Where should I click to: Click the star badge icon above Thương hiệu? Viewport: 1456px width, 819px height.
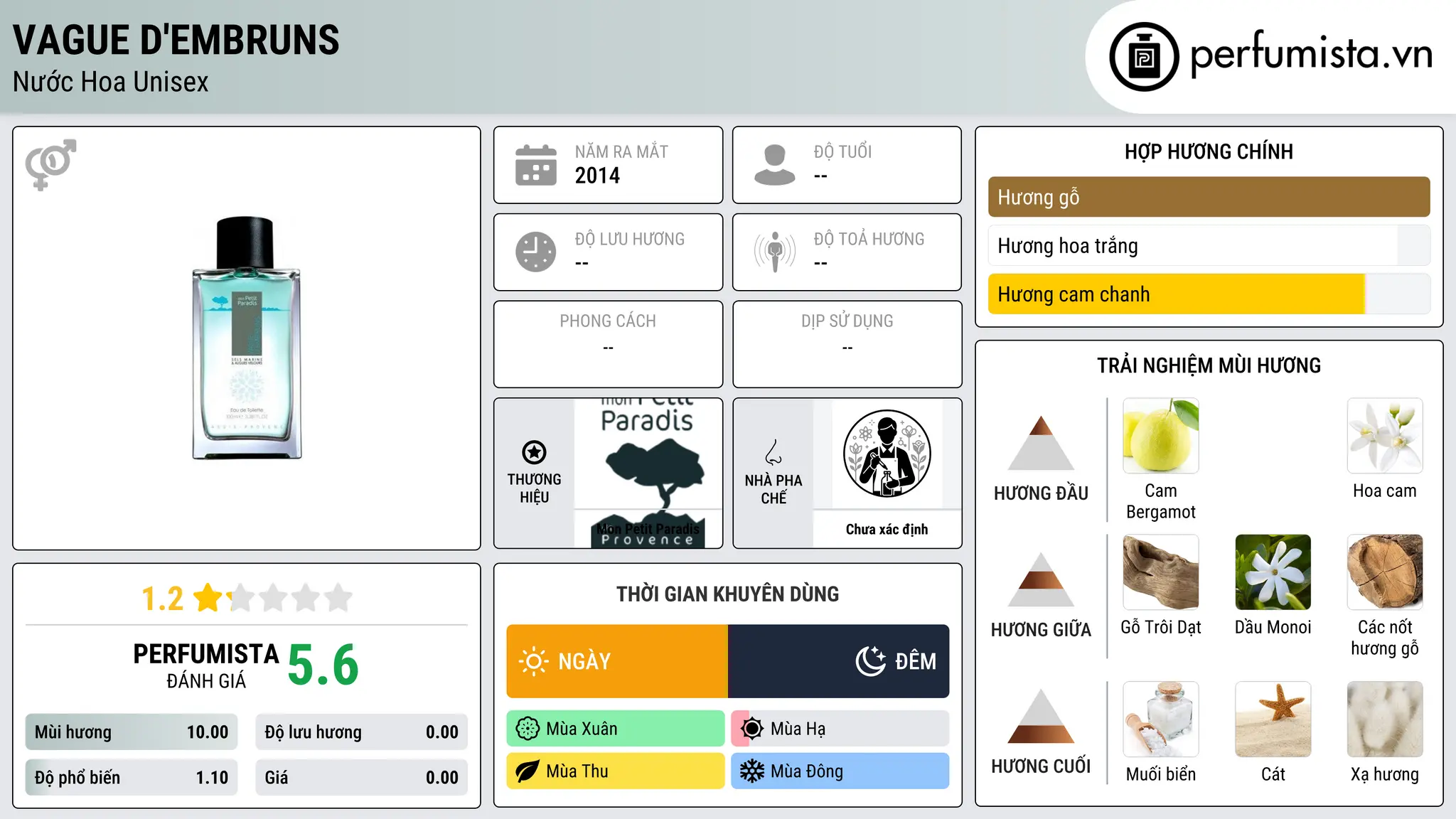click(x=534, y=452)
